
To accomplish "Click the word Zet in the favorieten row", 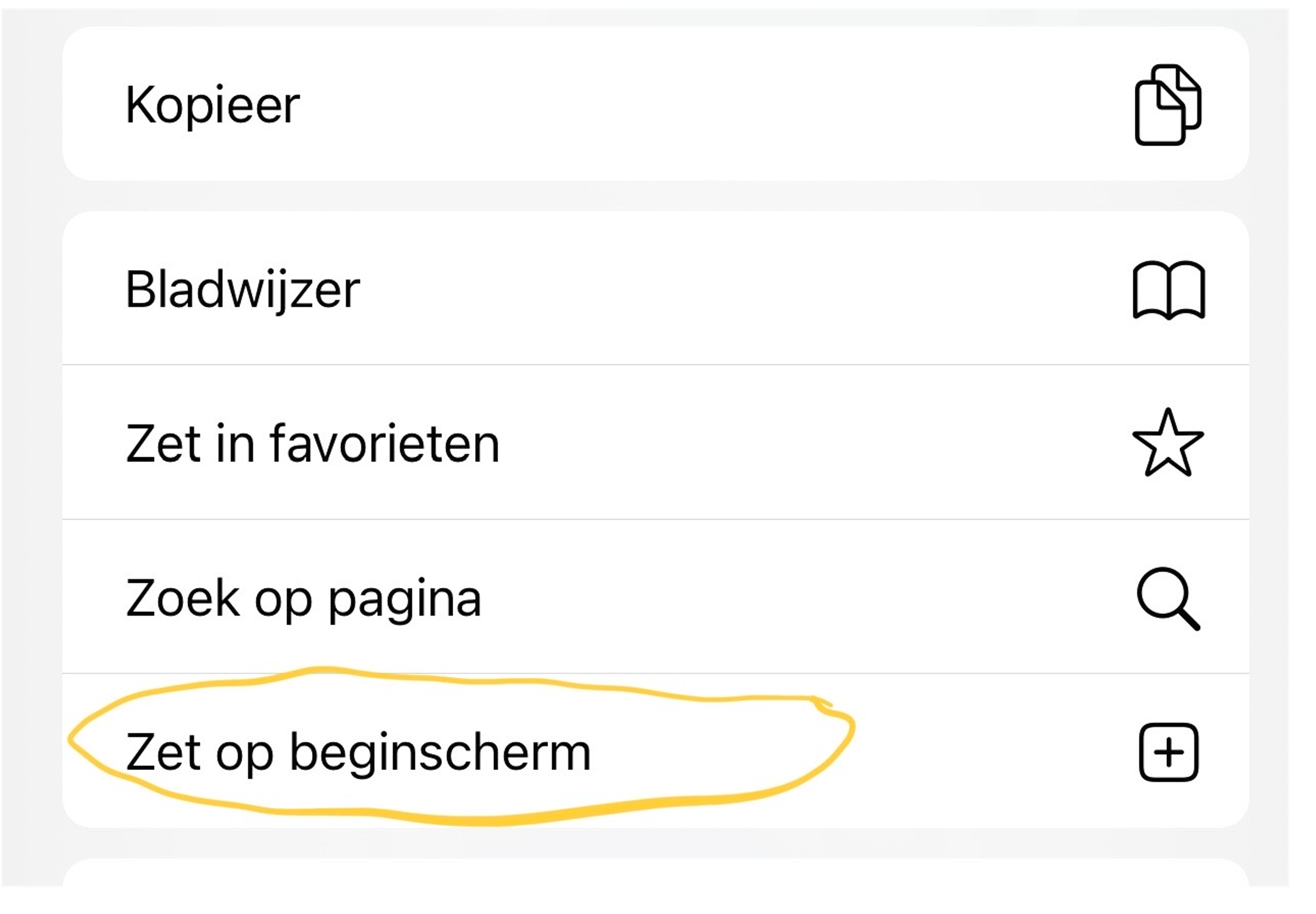I will click(164, 443).
